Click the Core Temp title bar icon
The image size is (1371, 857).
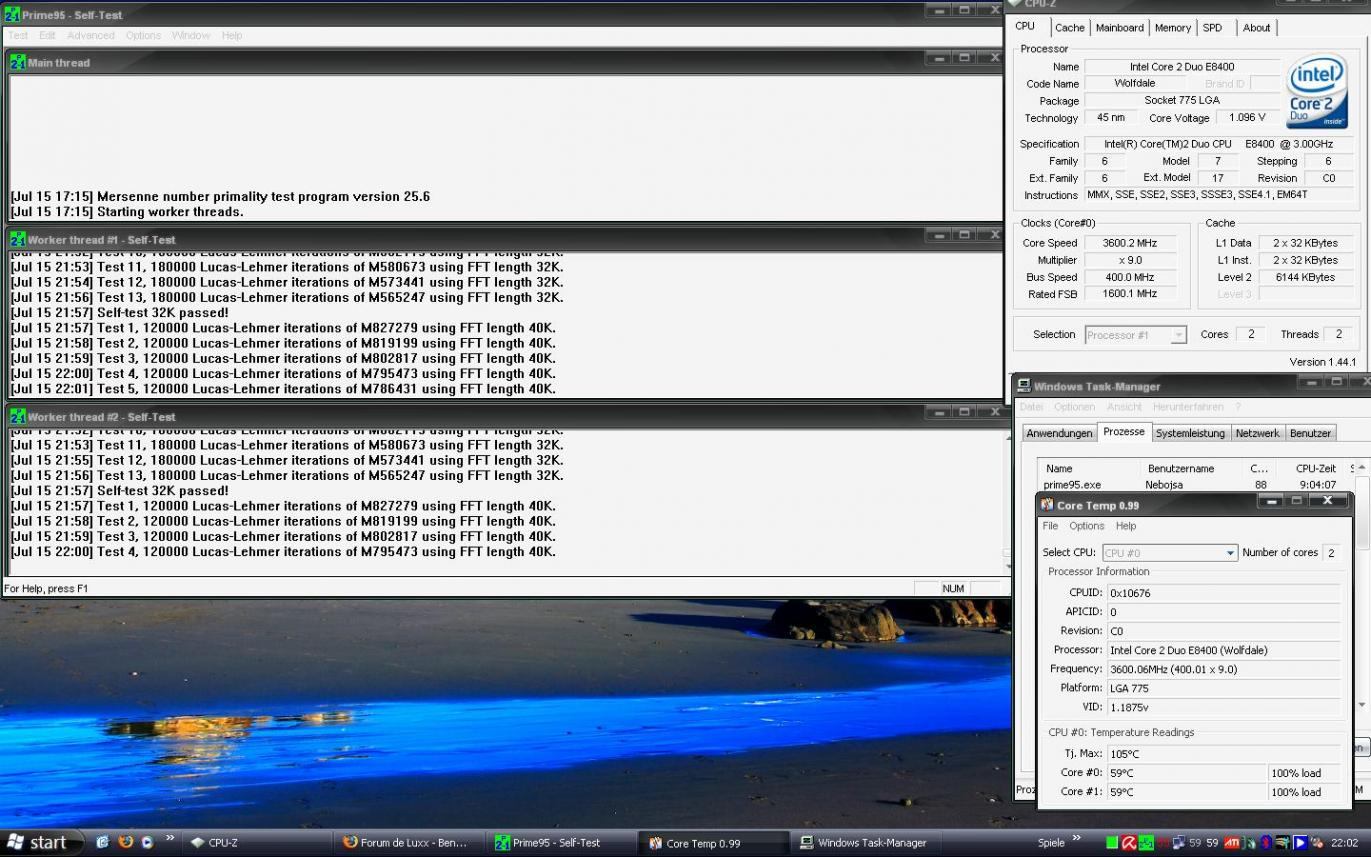point(1047,505)
